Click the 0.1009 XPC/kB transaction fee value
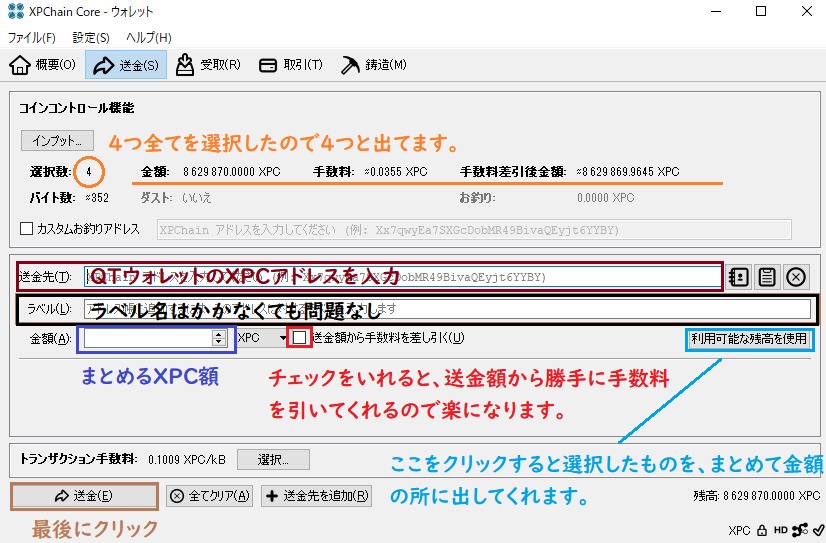This screenshot has height=543, width=826. coord(186,460)
